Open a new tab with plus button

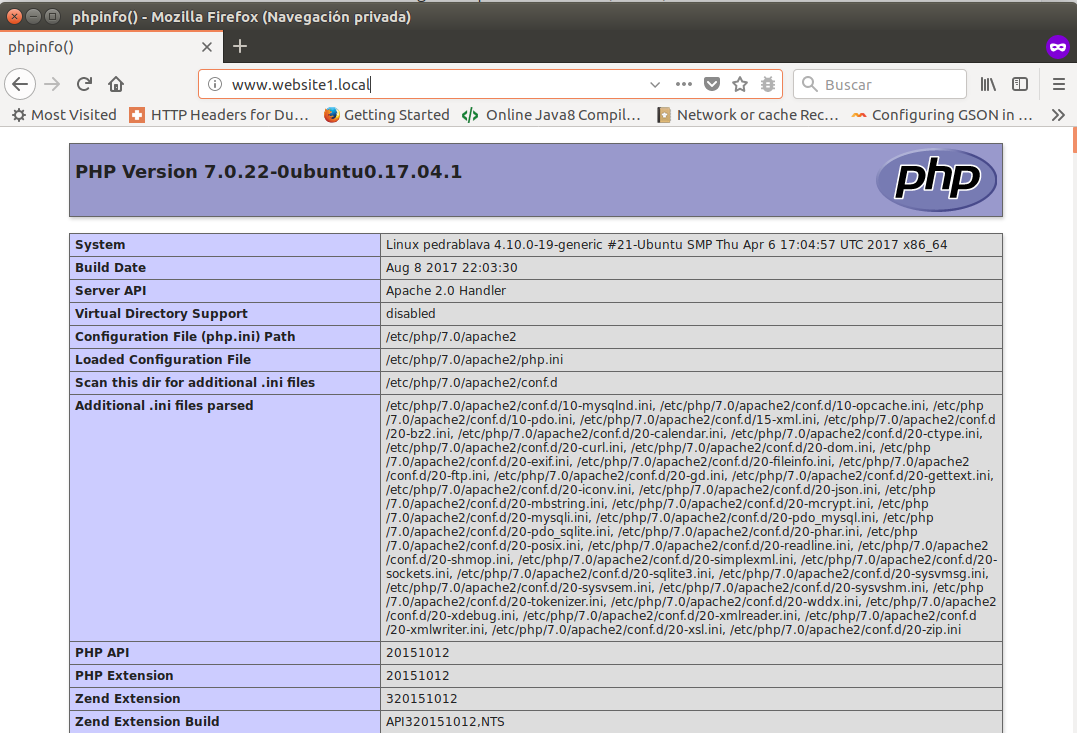[240, 46]
